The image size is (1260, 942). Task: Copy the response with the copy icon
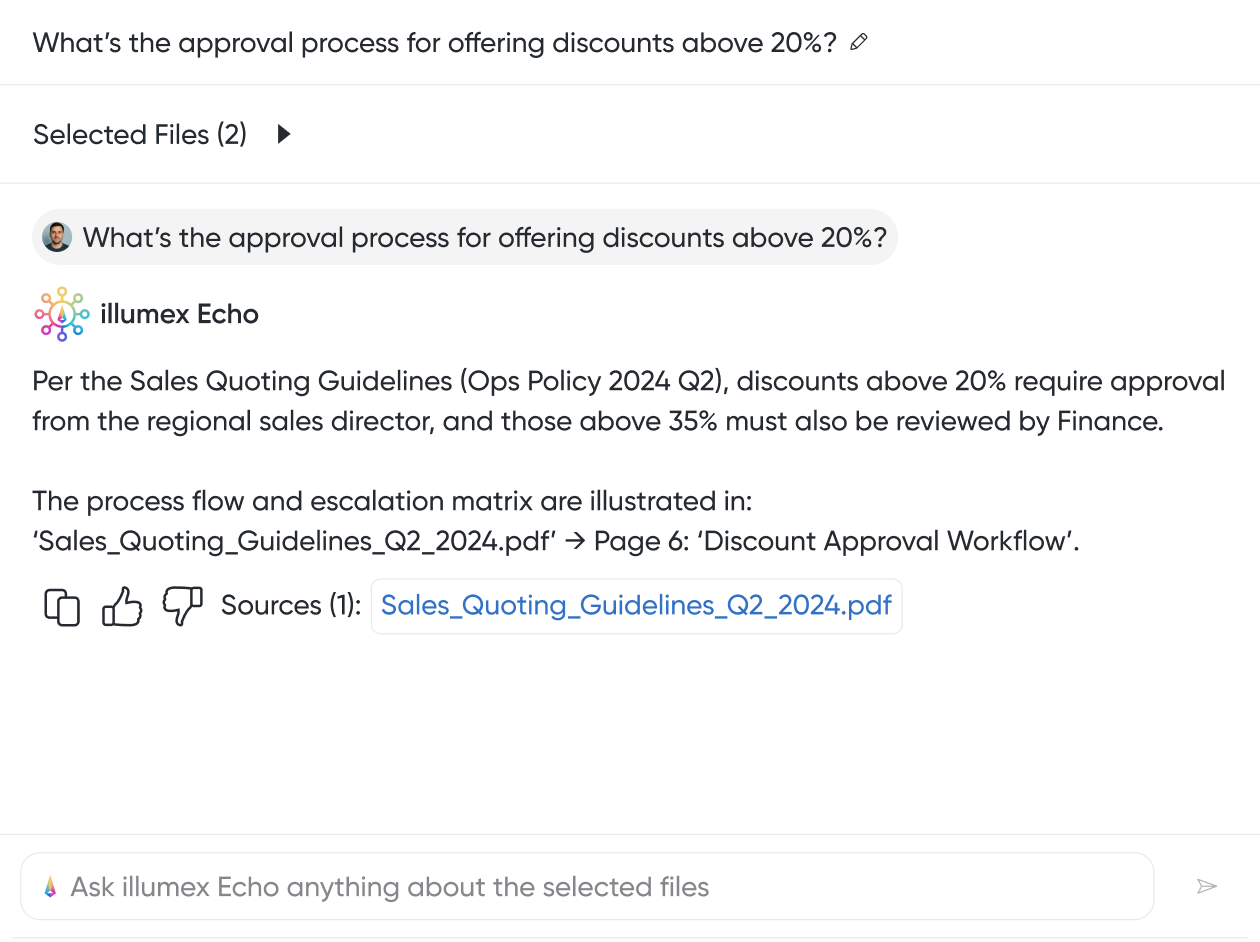point(62,607)
